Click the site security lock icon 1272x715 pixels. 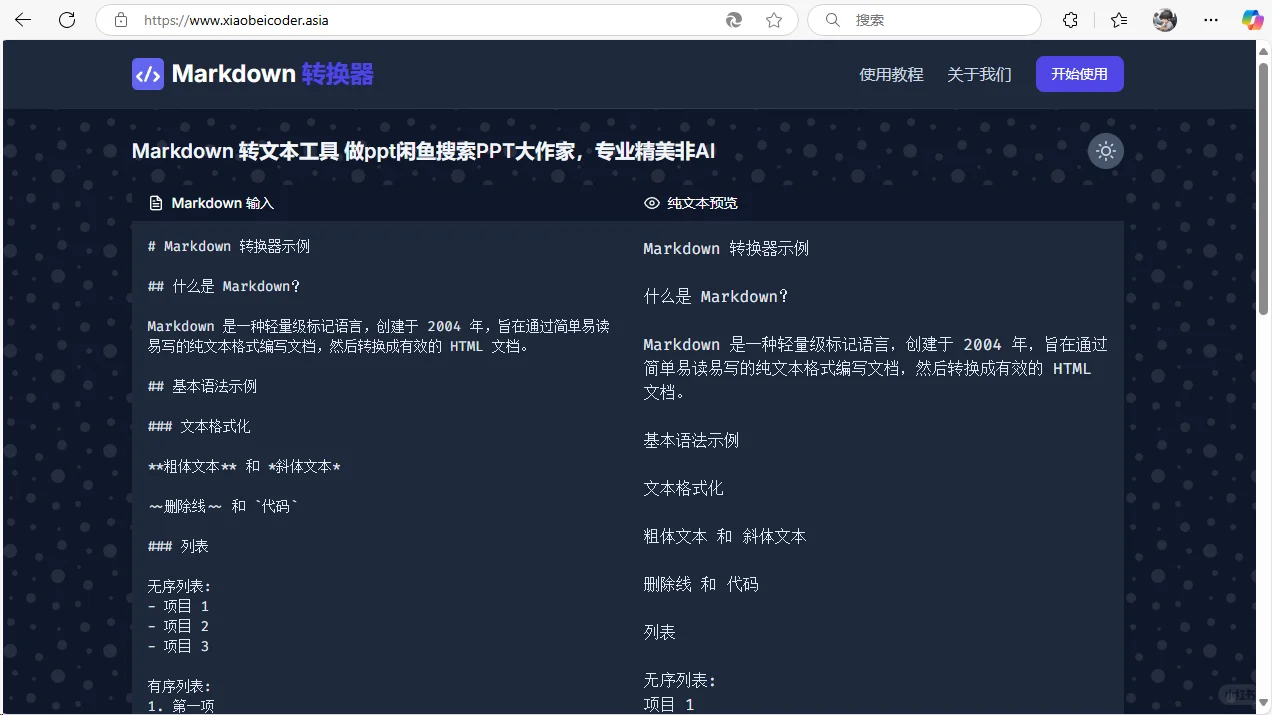pos(120,19)
